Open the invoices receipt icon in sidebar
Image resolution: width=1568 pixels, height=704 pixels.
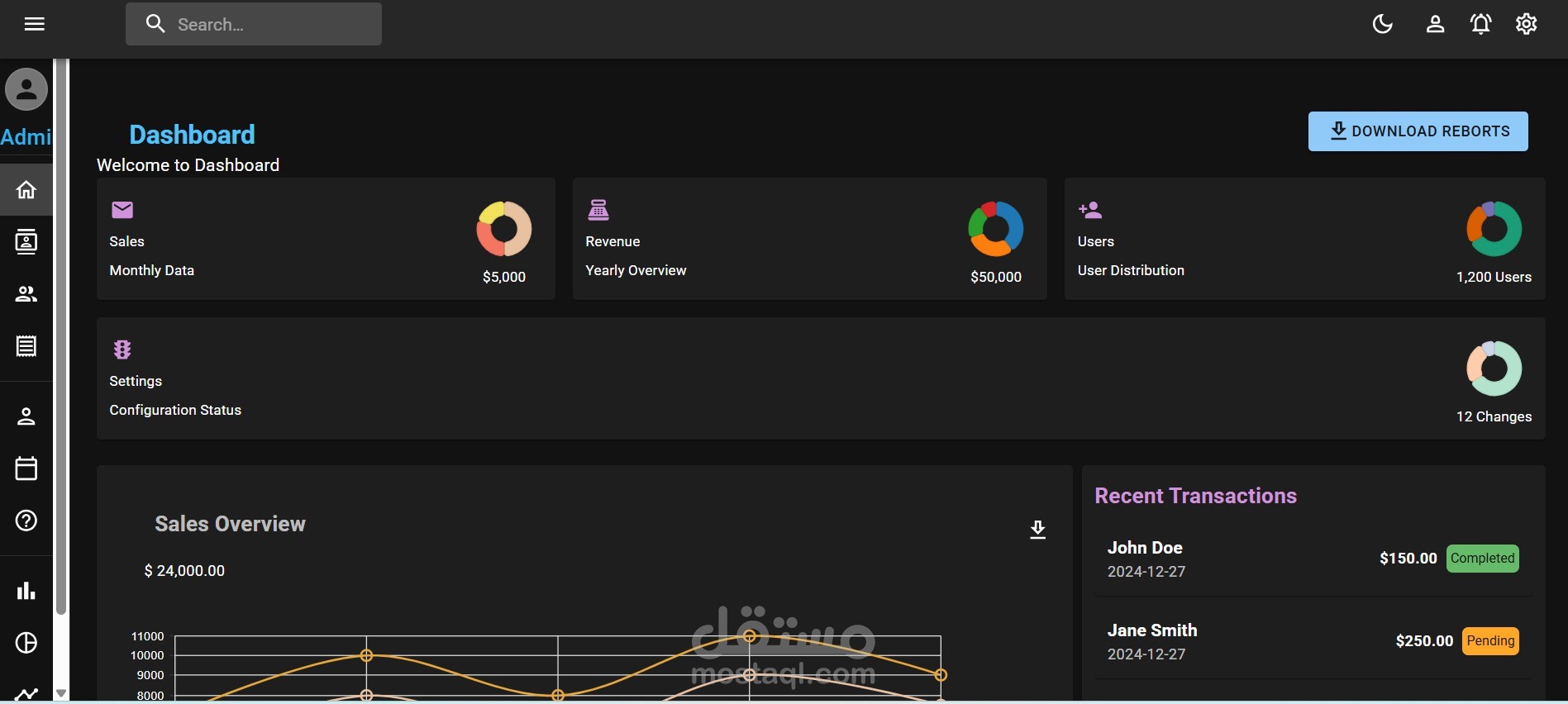[26, 346]
